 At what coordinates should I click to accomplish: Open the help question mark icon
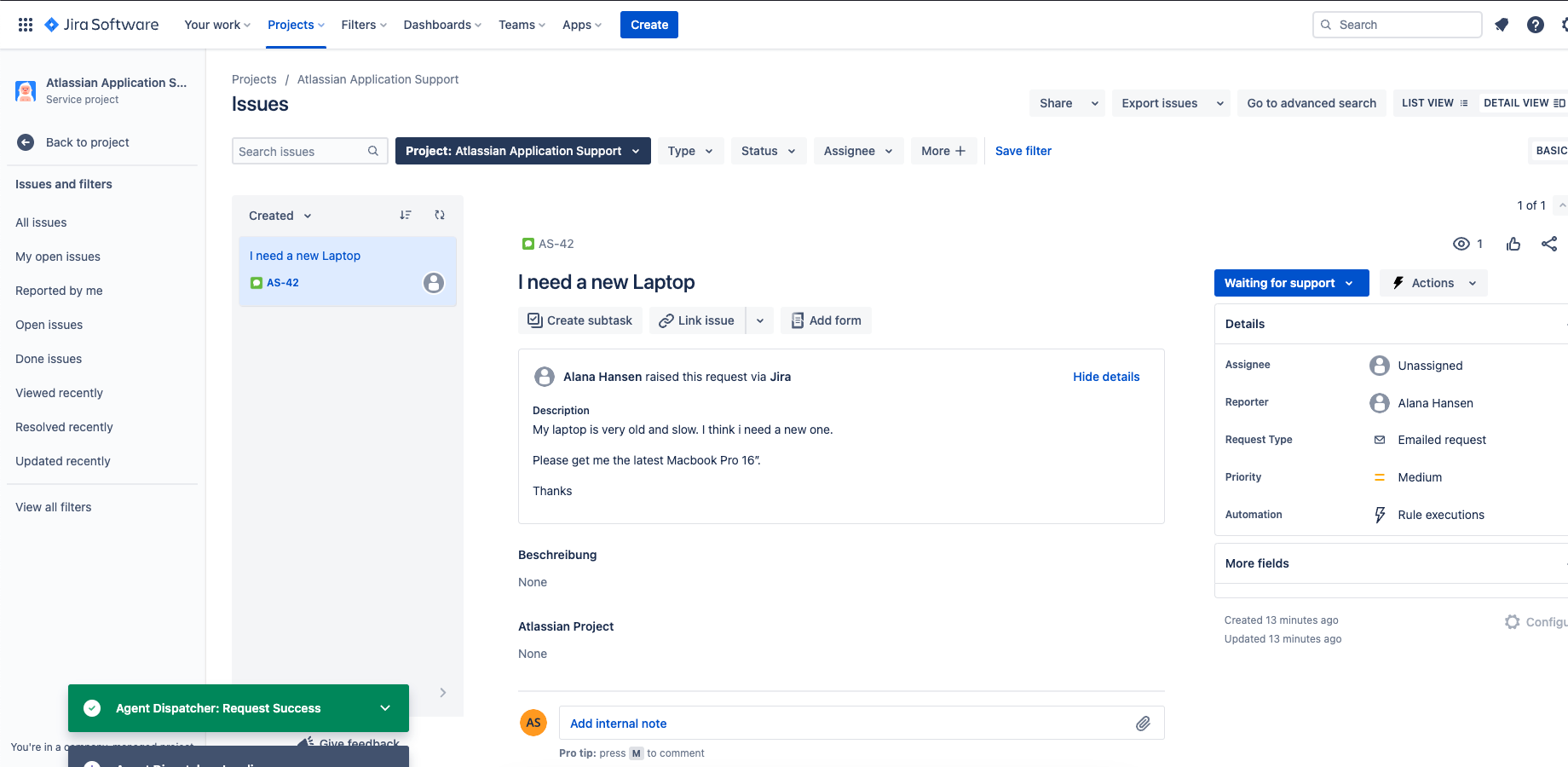coord(1536,25)
